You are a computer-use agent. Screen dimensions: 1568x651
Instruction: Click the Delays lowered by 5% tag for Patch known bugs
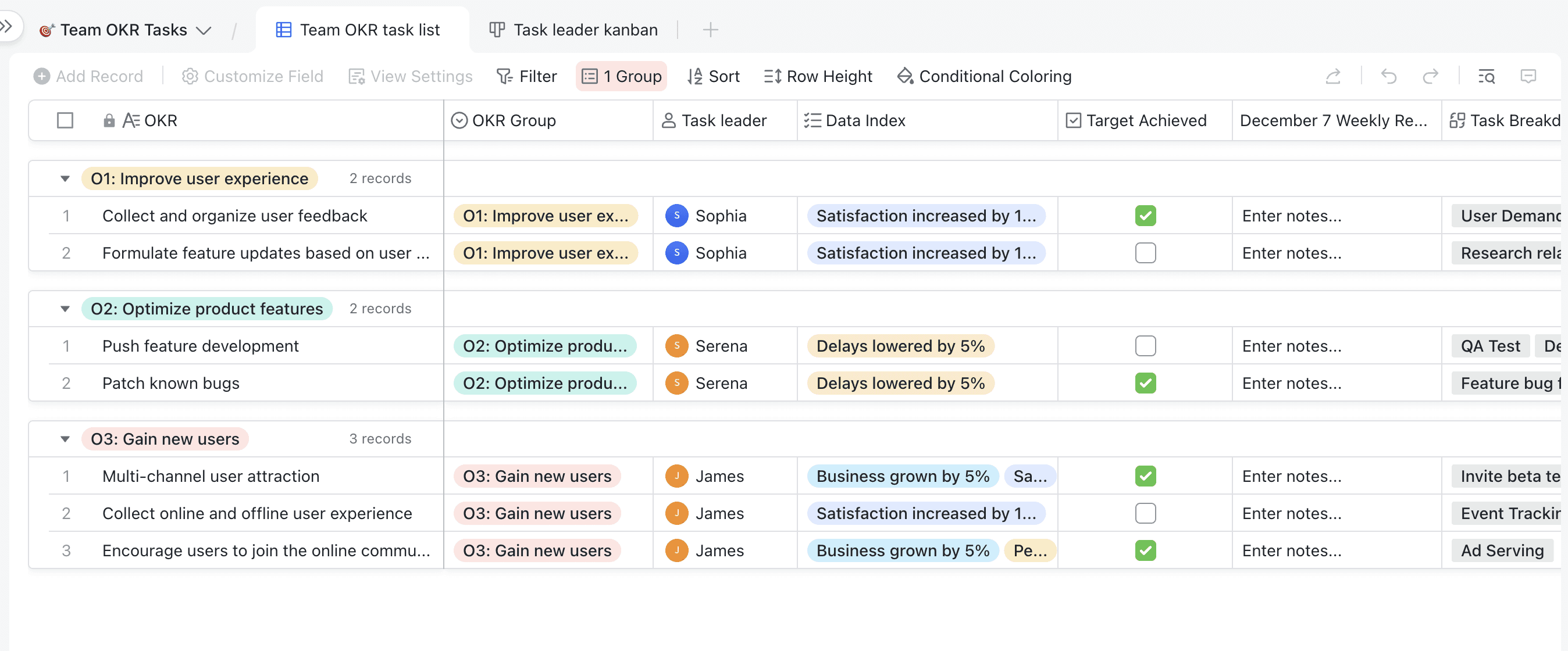click(900, 382)
